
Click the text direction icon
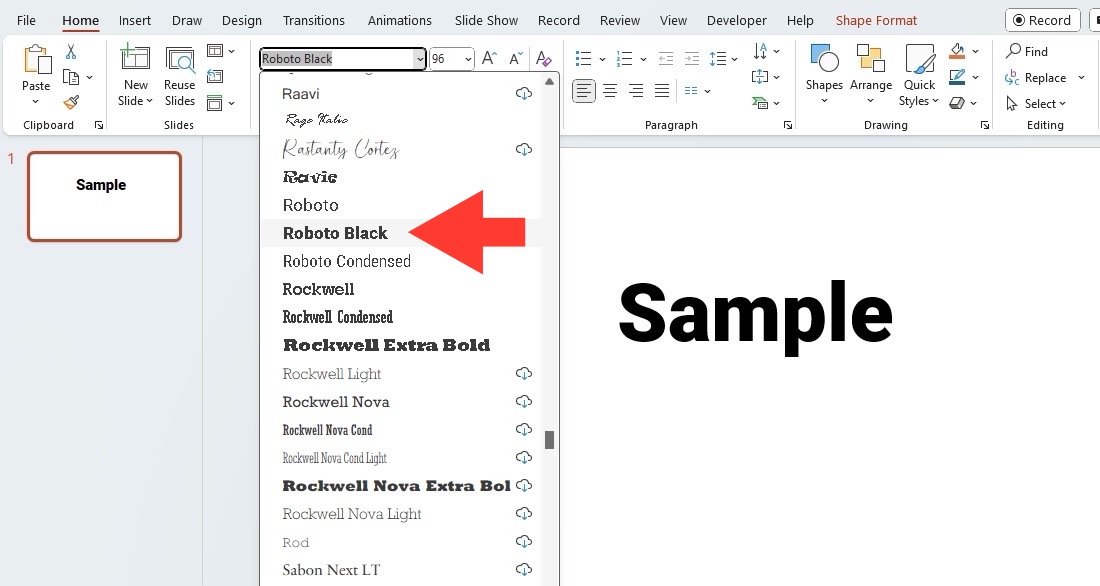(x=760, y=51)
